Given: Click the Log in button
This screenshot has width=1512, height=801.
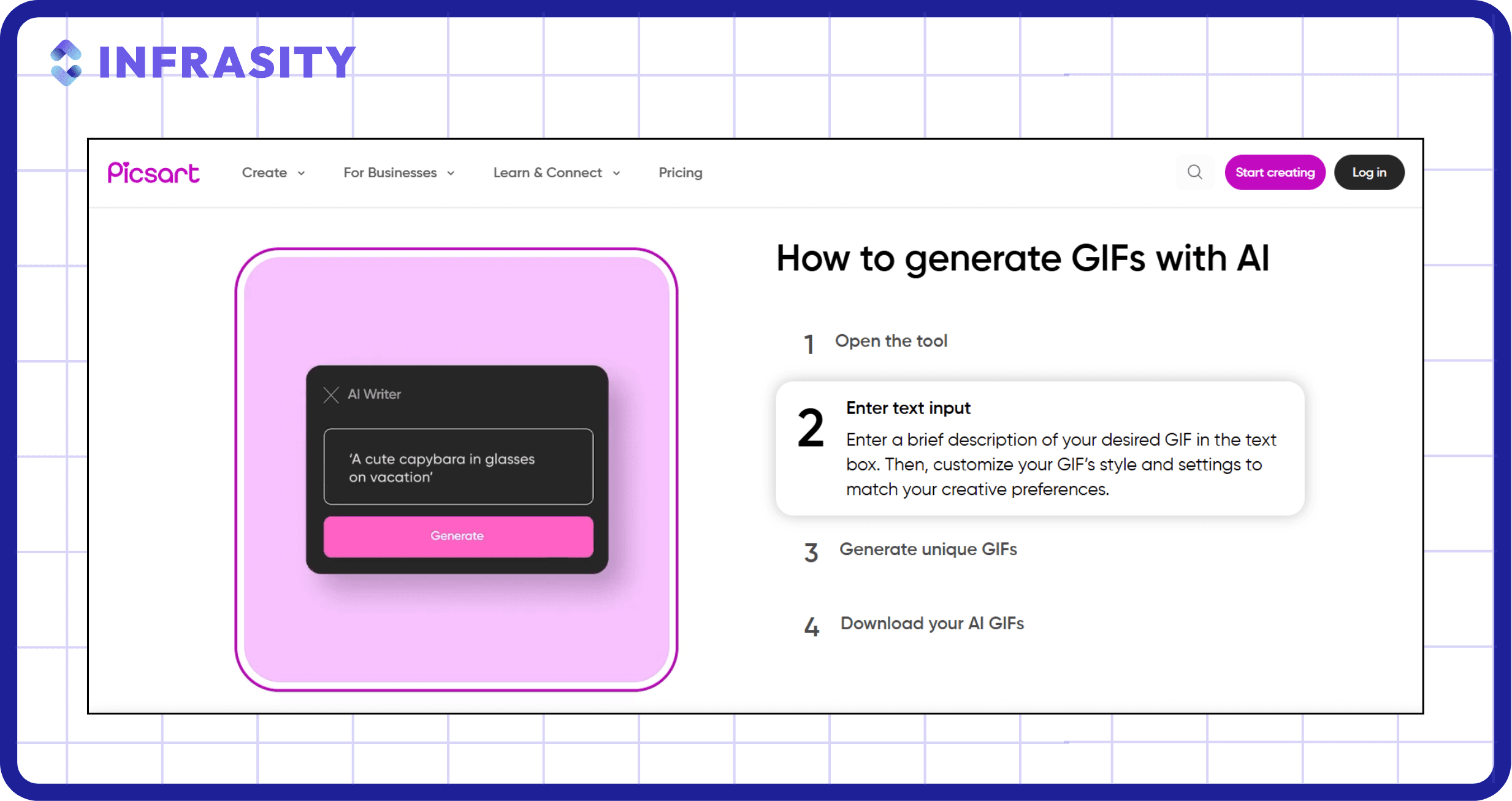Looking at the screenshot, I should [1369, 172].
